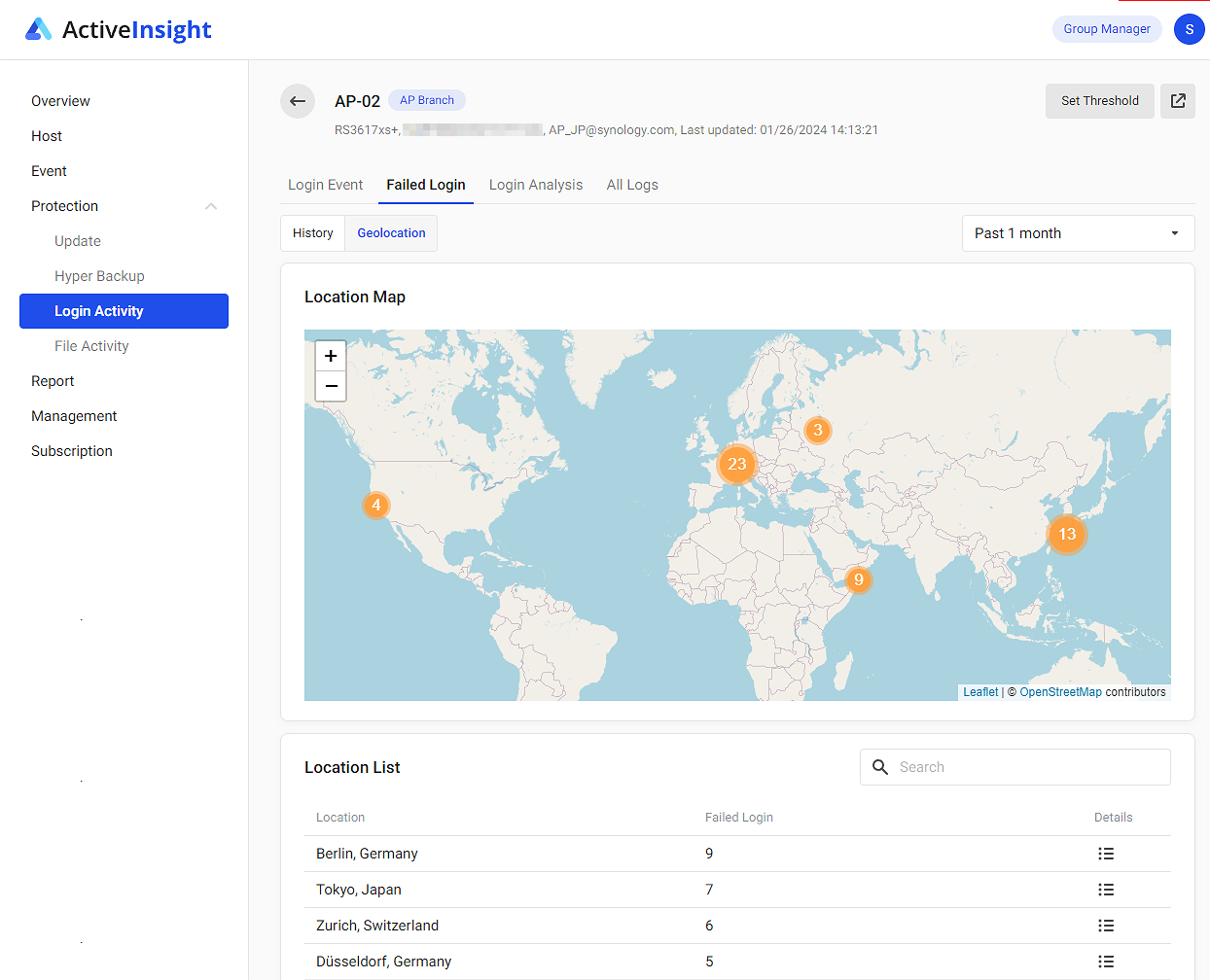Image resolution: width=1210 pixels, height=980 pixels.
Task: Open the external link icon beside Set Threshold
Action: tap(1178, 100)
